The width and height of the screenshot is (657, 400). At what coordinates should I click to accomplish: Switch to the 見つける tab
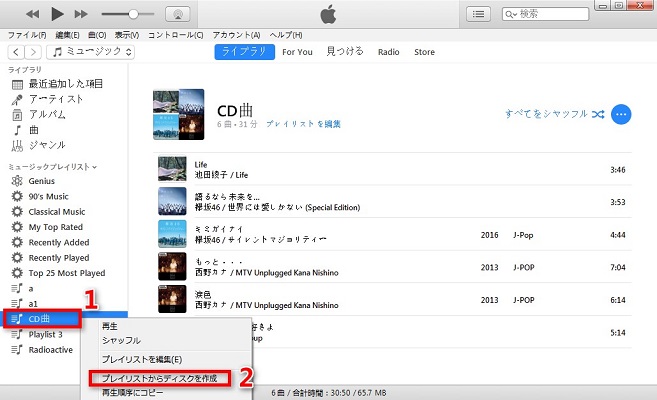pyautogui.click(x=345, y=52)
